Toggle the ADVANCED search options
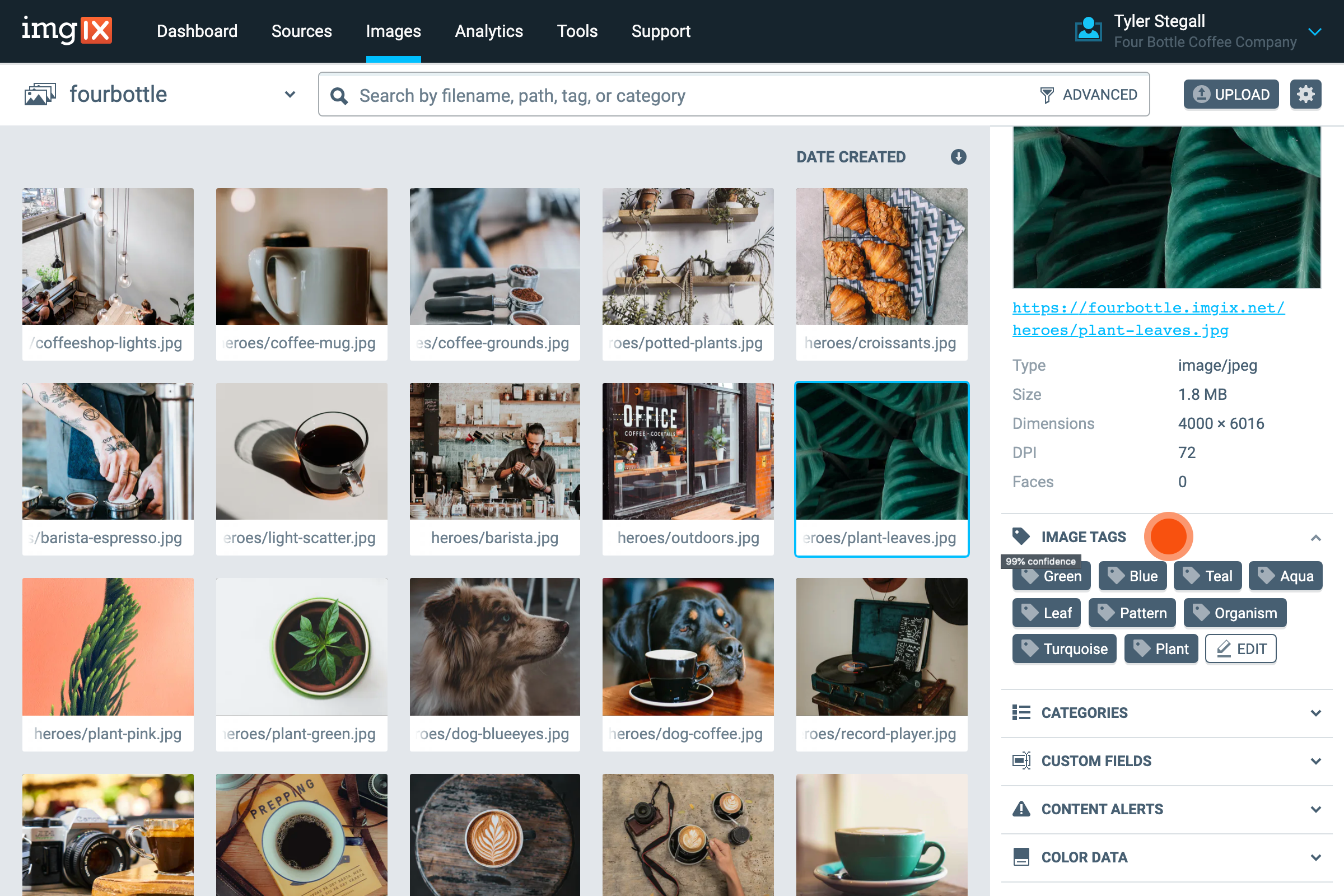This screenshot has height=896, width=1344. (x=1100, y=94)
